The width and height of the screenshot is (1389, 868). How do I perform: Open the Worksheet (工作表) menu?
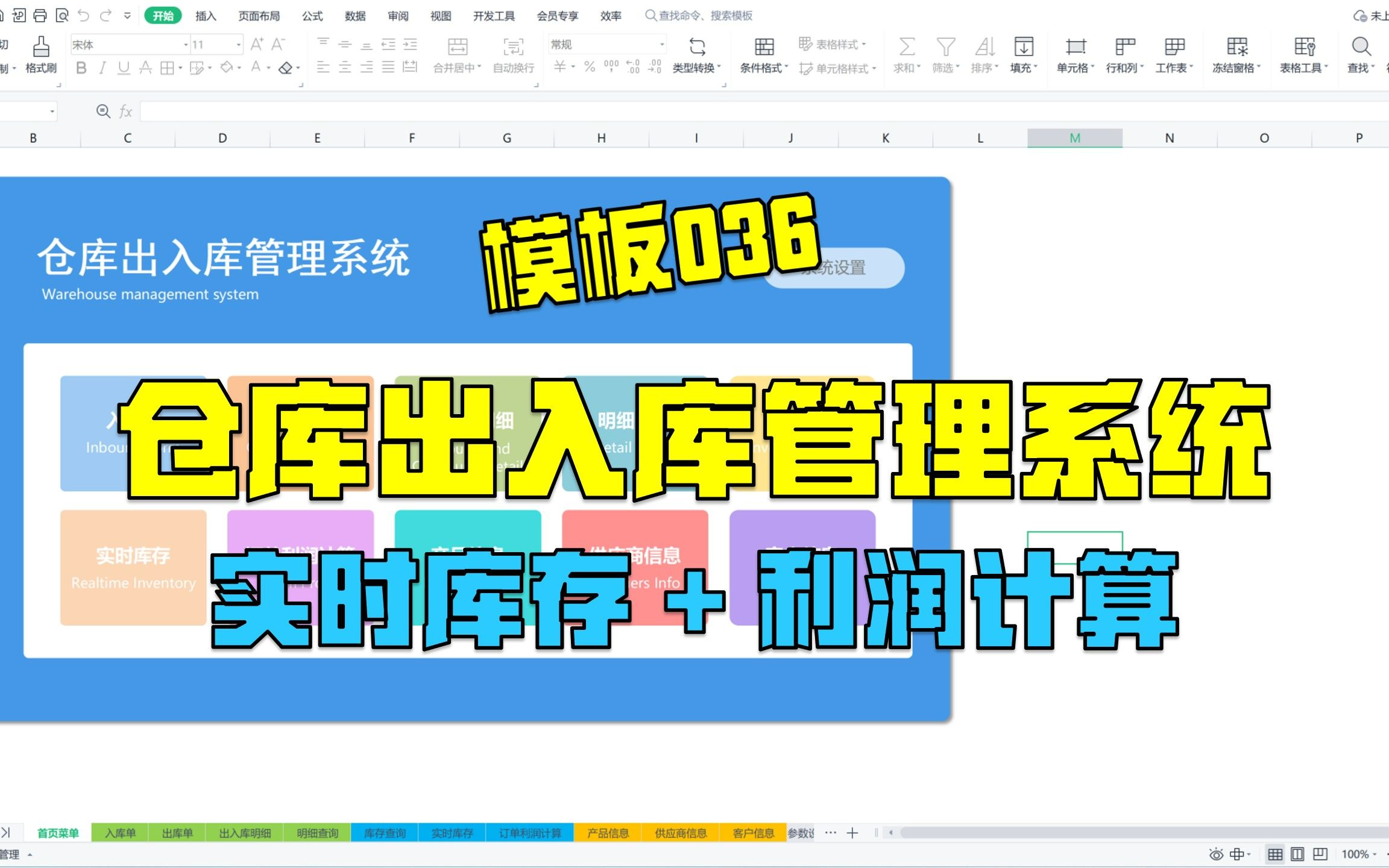1174,55
